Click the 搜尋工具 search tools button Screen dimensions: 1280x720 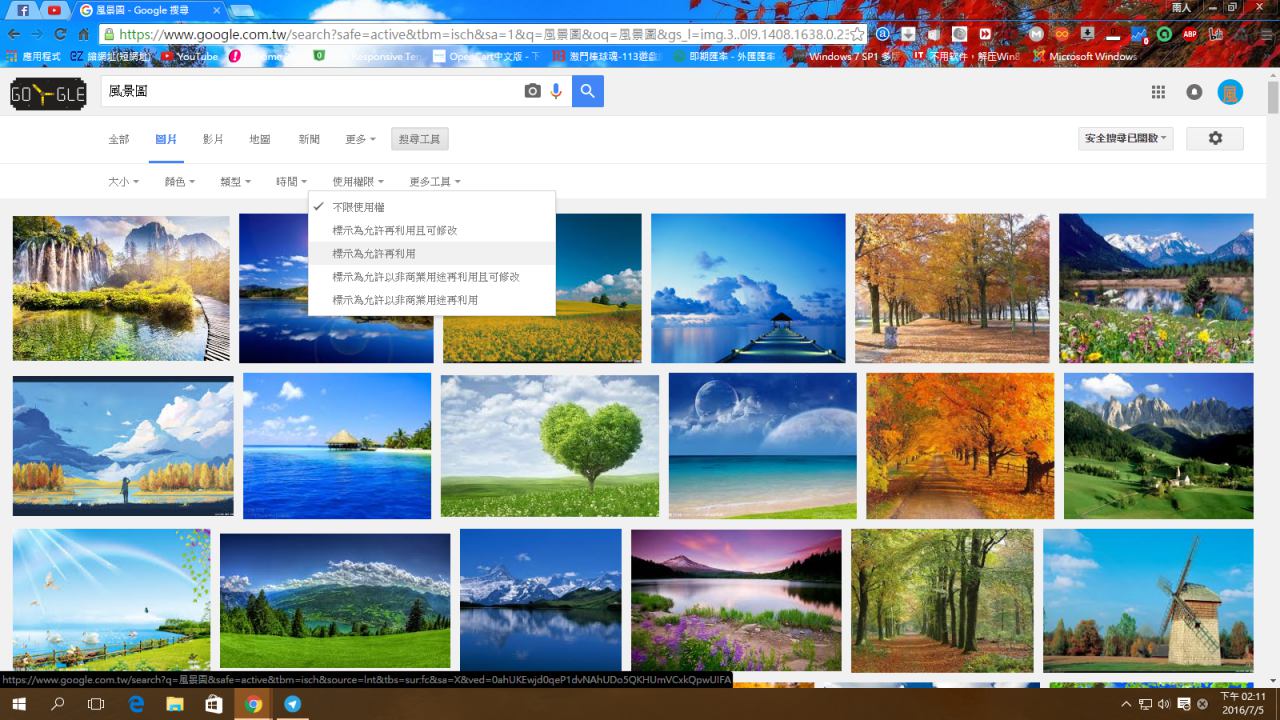click(x=419, y=139)
